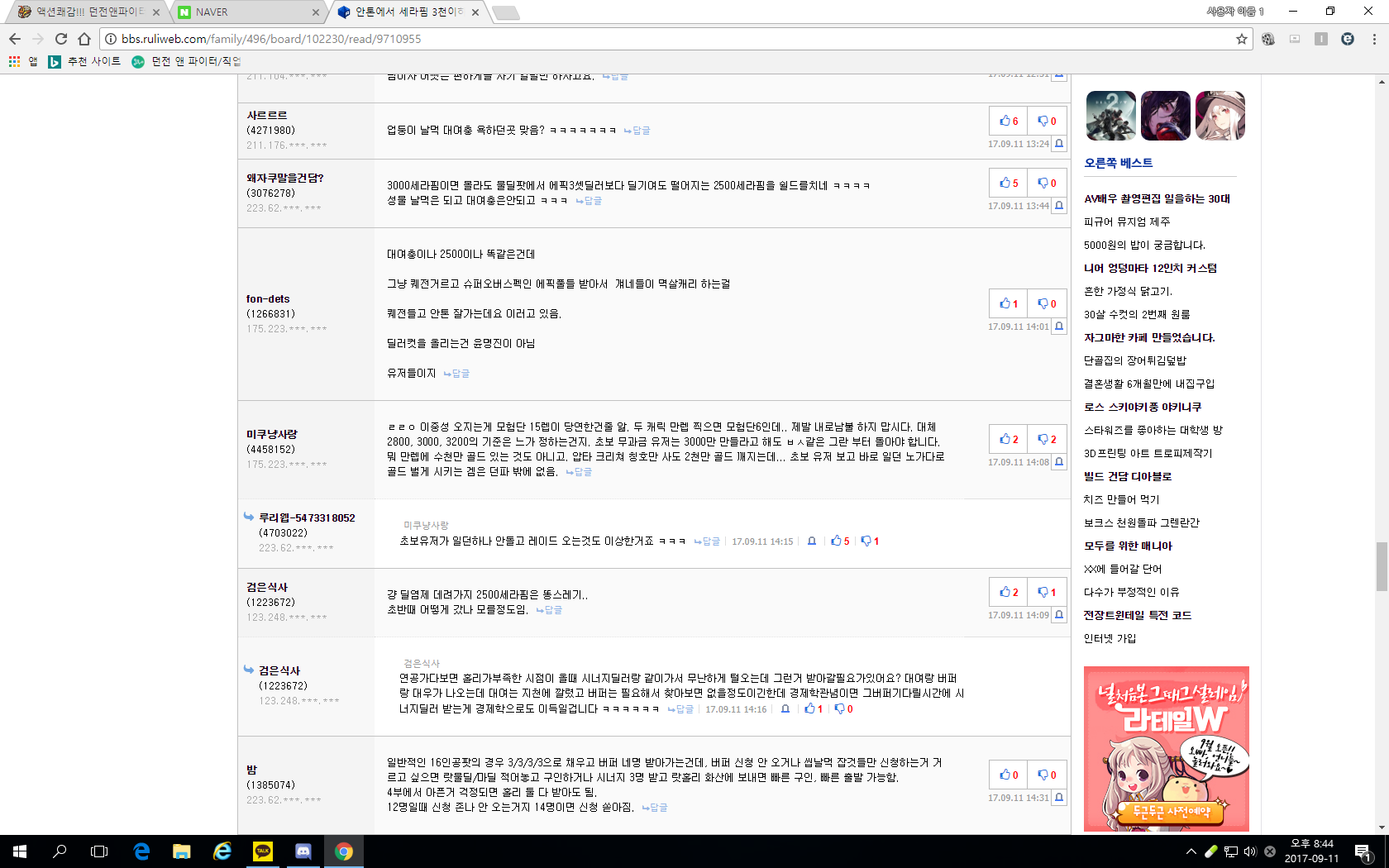Click the bookmark star in address bar
The width and height of the screenshot is (1389, 868).
click(1241, 39)
